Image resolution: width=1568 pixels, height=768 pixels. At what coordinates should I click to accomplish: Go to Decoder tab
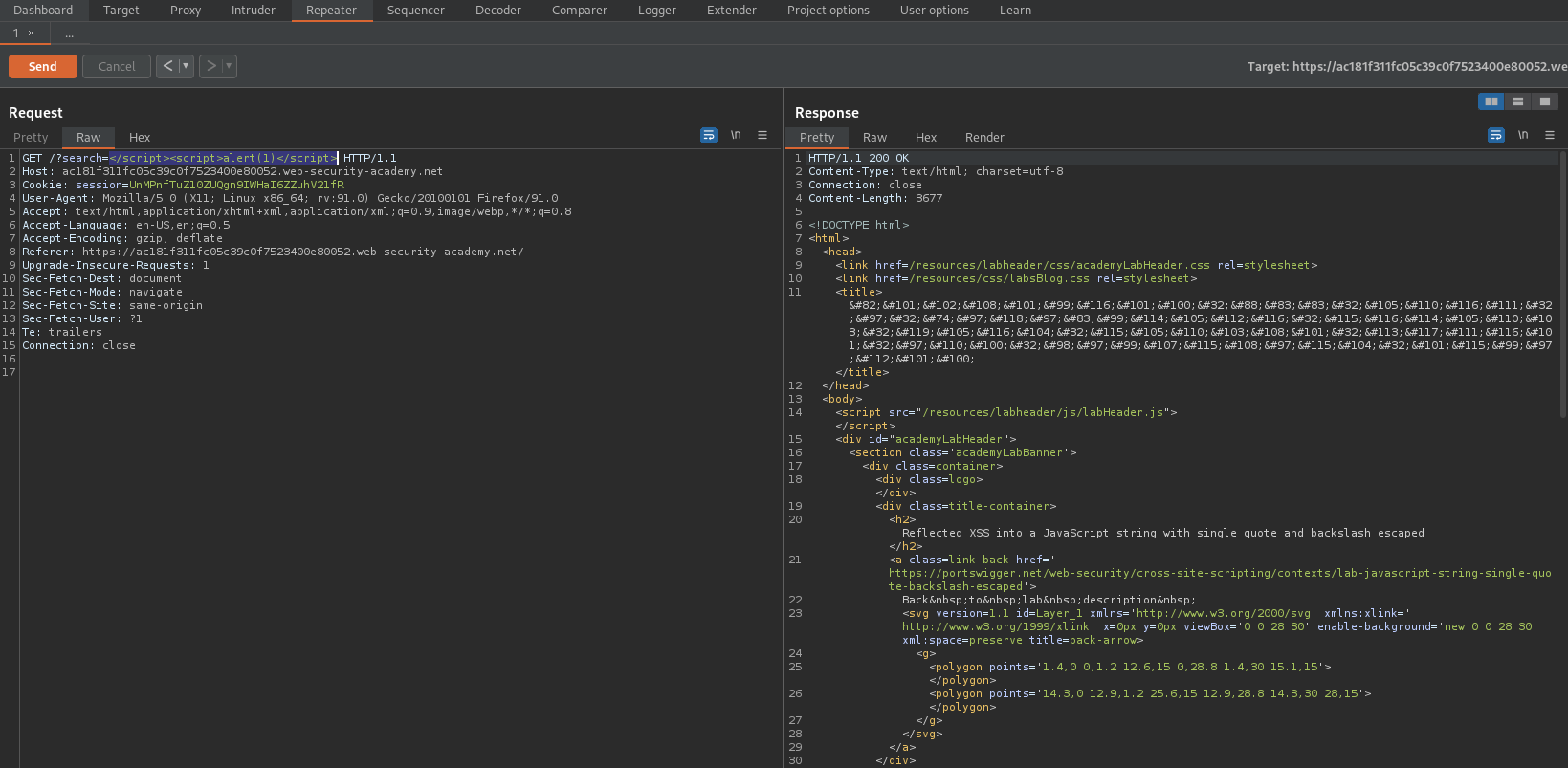pos(498,11)
